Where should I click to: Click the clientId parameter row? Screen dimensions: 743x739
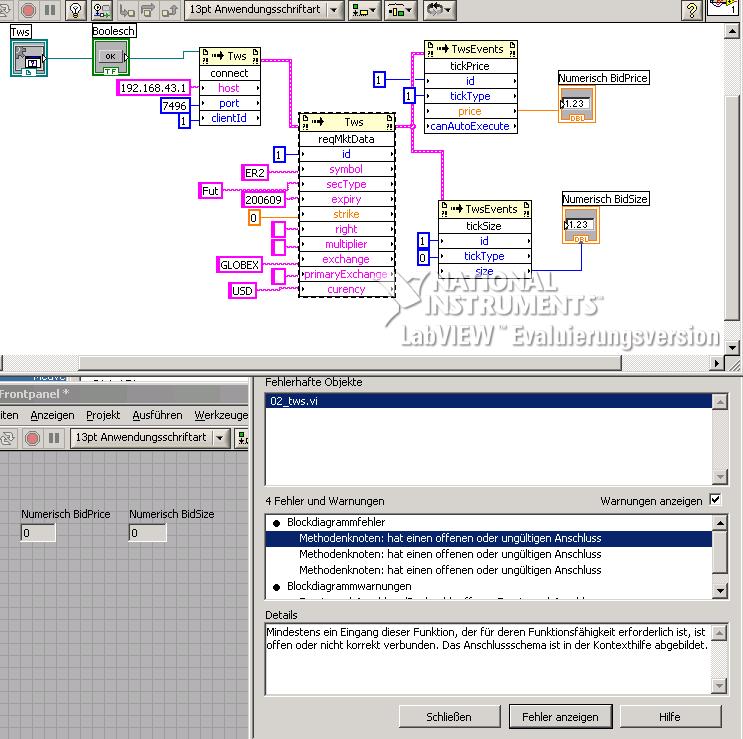(230, 118)
